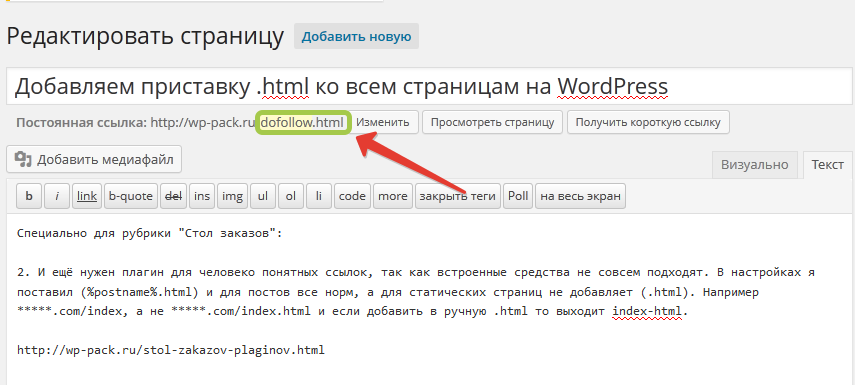Add a list item with li
This screenshot has height=385, width=855.
[x=318, y=196]
